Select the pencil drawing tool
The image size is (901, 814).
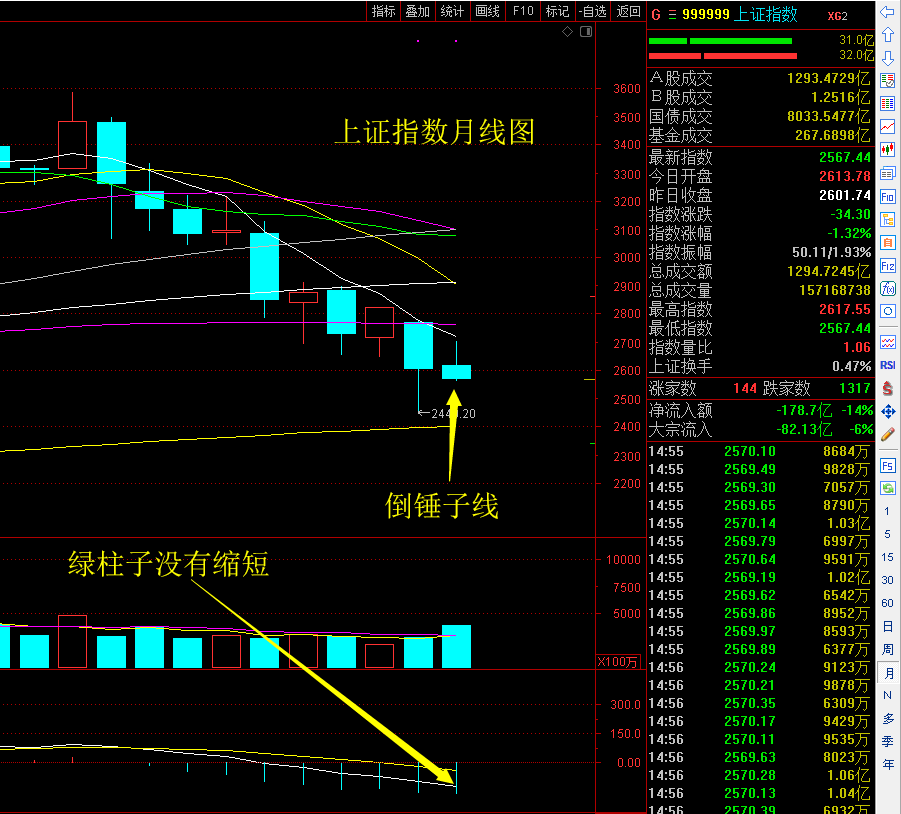tap(887, 434)
